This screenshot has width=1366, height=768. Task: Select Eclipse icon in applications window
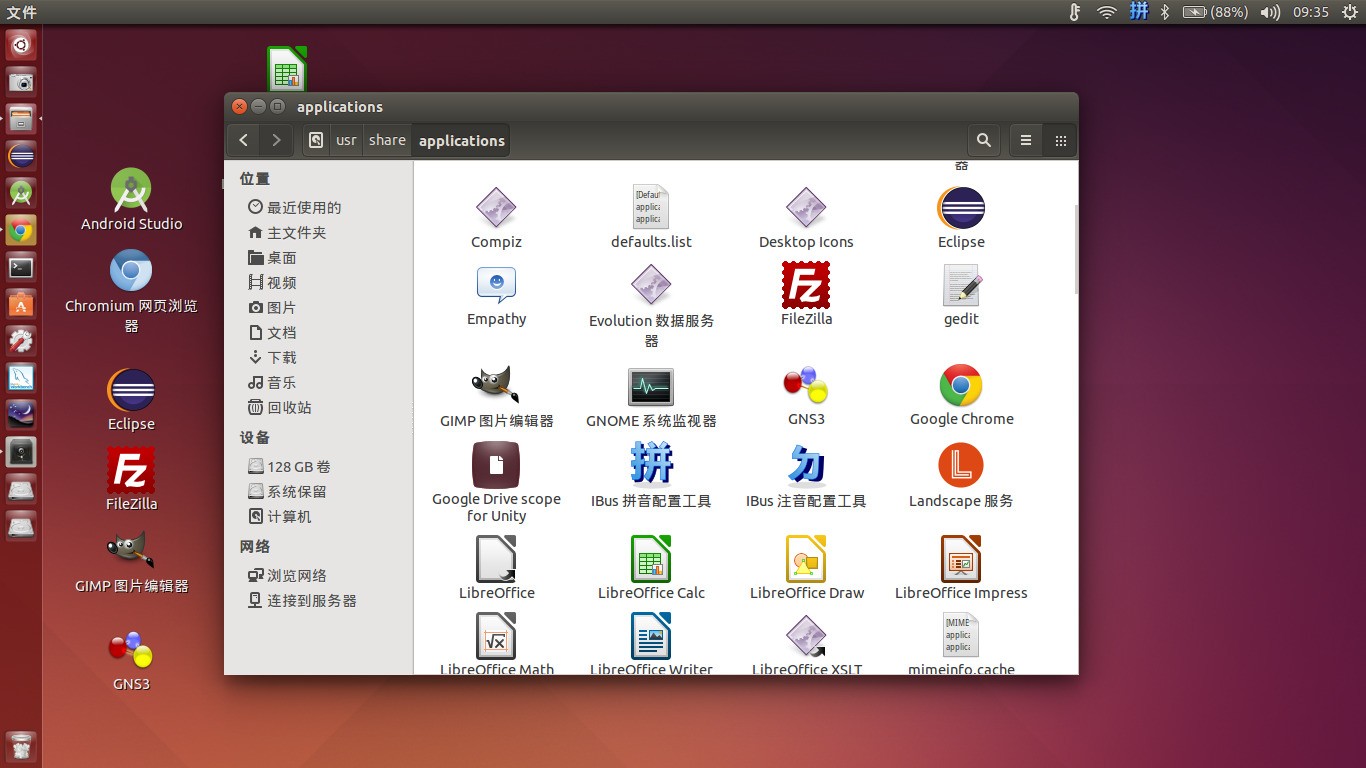pos(961,218)
